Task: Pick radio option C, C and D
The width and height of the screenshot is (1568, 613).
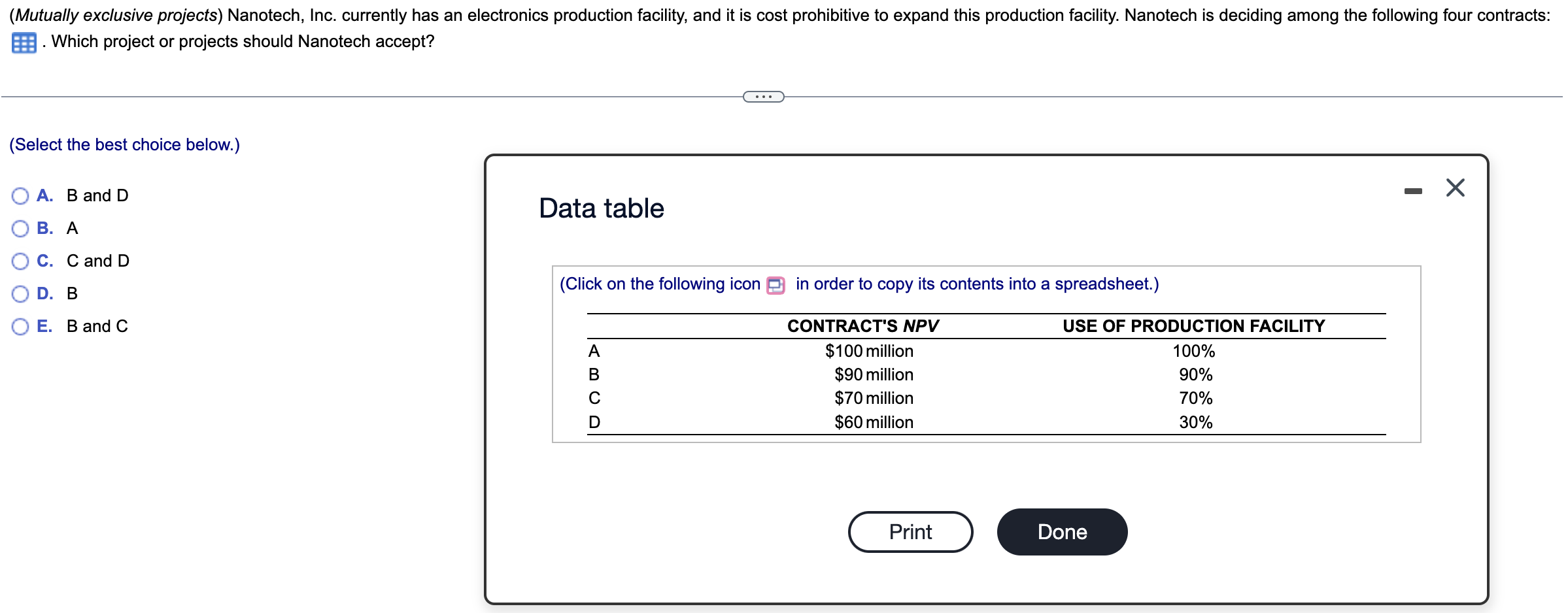Action: coord(20,261)
